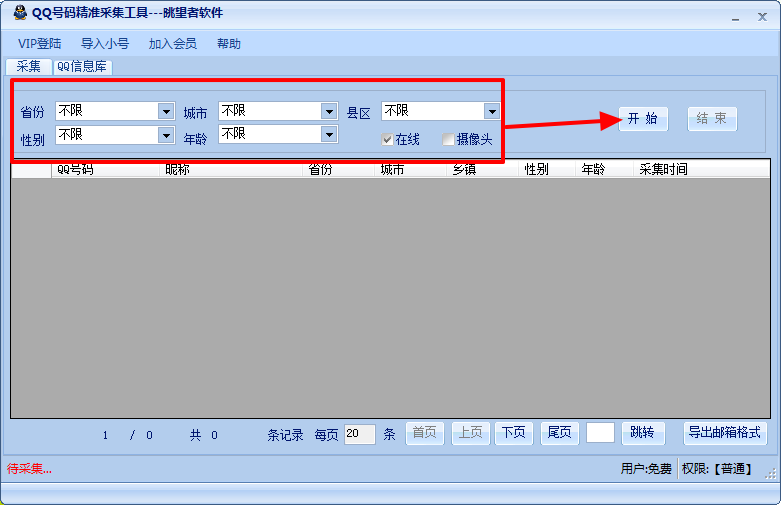
Task: Click the 下页 next page button
Action: pos(514,433)
